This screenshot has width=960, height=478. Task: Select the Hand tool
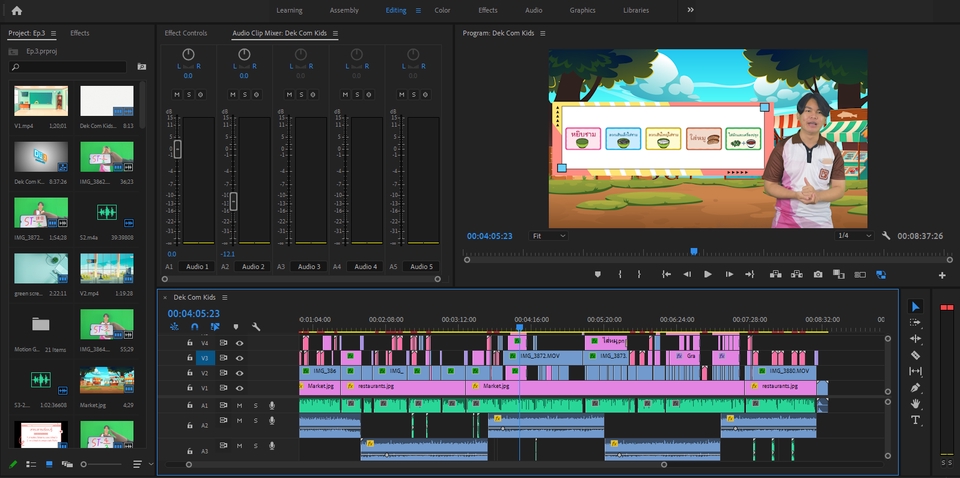pos(915,404)
